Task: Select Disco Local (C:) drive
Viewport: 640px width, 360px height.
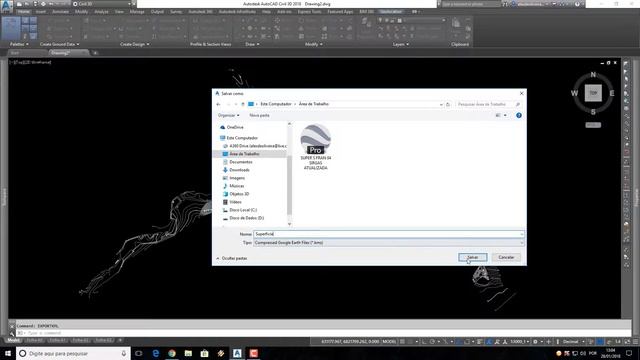Action: 243,210
